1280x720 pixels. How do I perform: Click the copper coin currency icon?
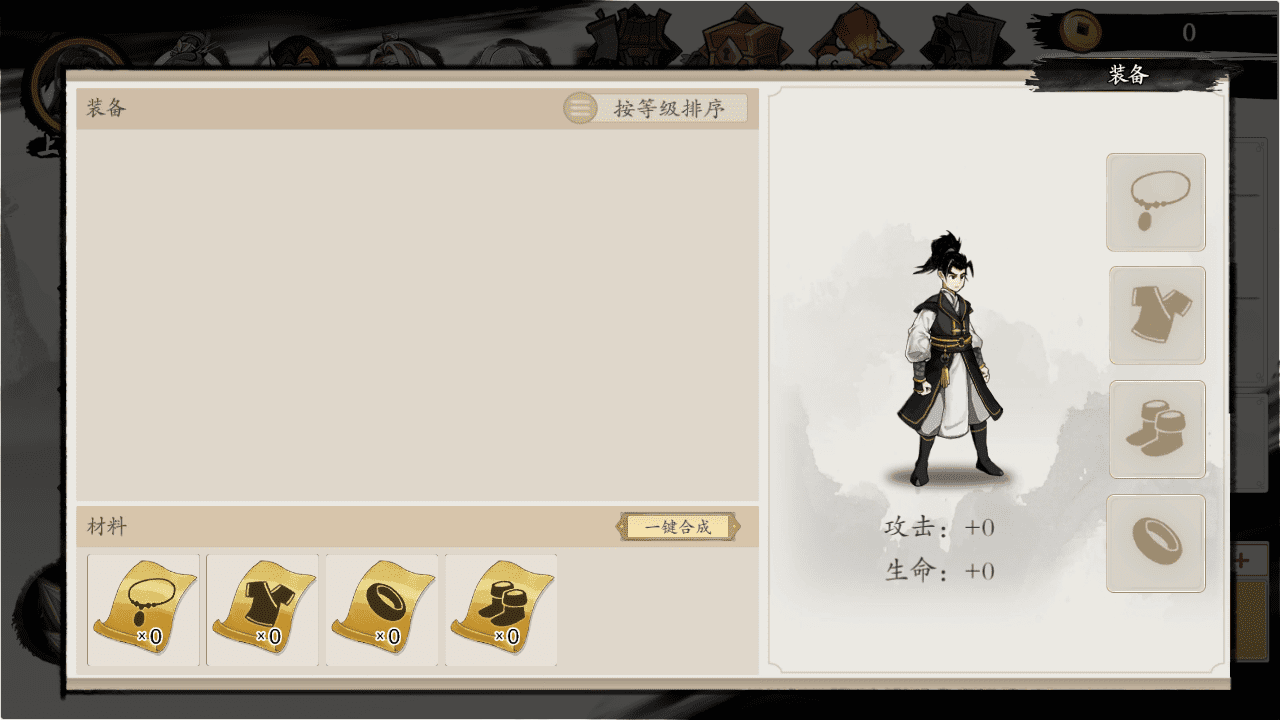(1081, 29)
